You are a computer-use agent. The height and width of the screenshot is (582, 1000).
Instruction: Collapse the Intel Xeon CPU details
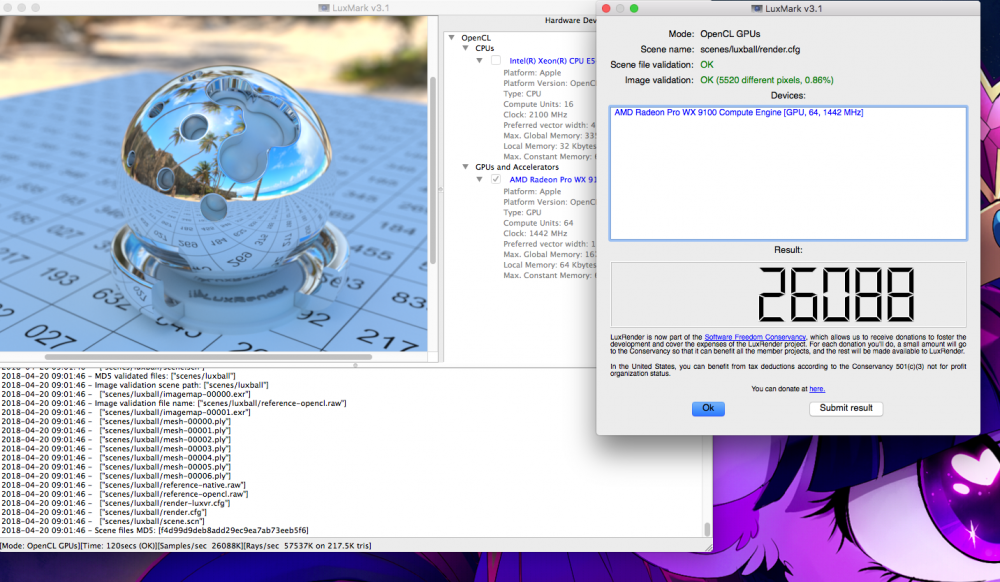point(480,61)
